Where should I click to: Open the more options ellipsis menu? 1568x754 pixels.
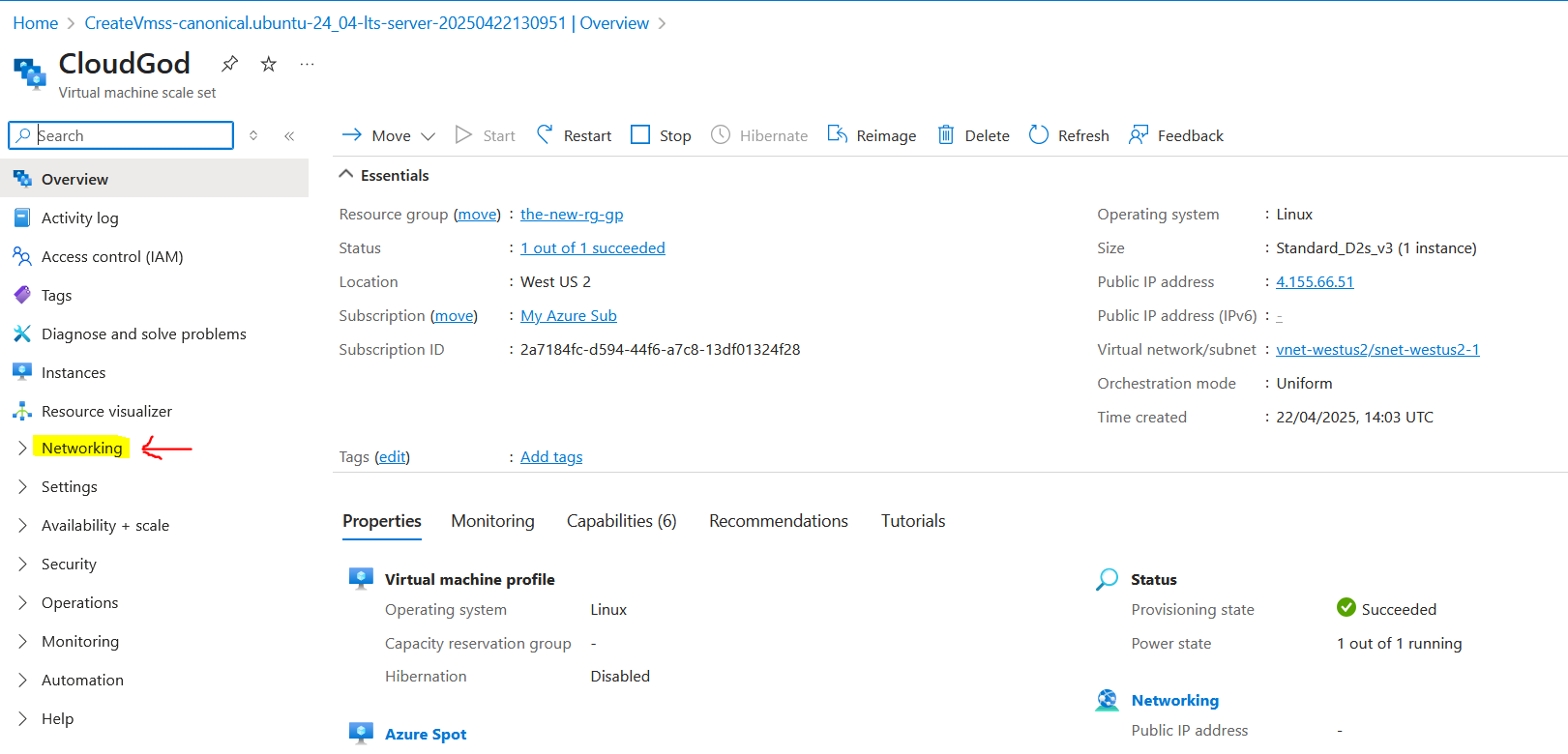[x=307, y=64]
